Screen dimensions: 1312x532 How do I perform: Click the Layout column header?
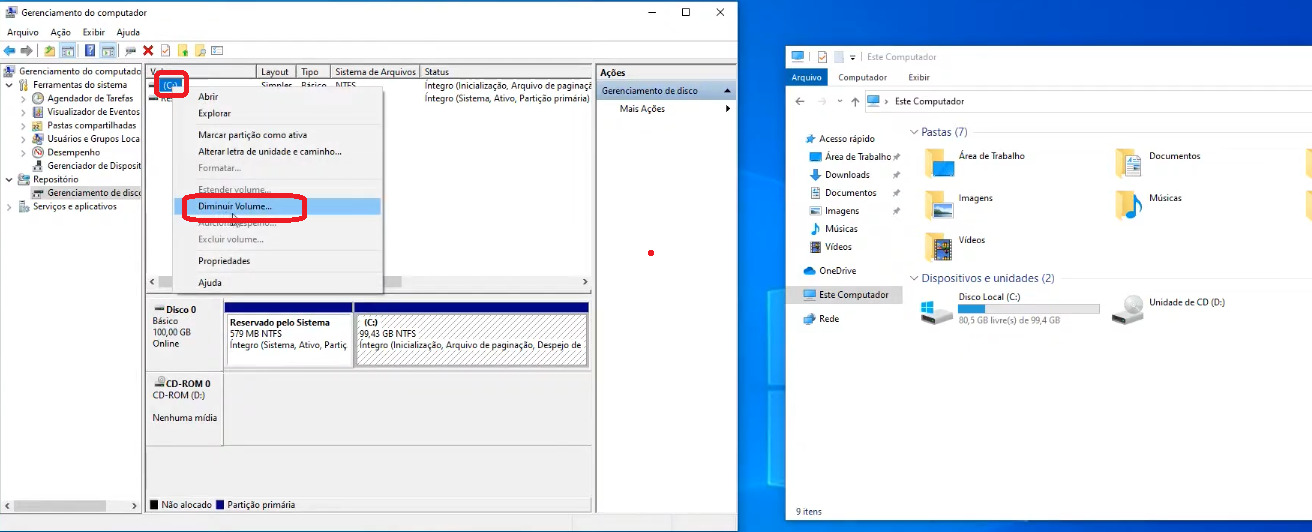point(277,72)
